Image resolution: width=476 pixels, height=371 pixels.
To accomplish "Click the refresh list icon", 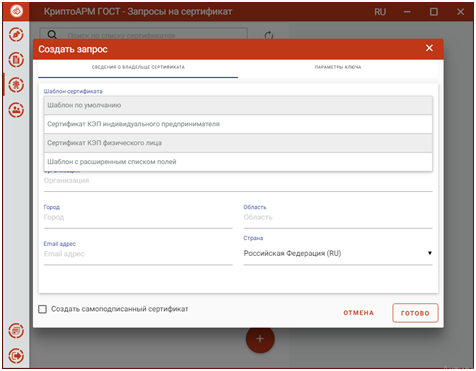I will coord(269,35).
